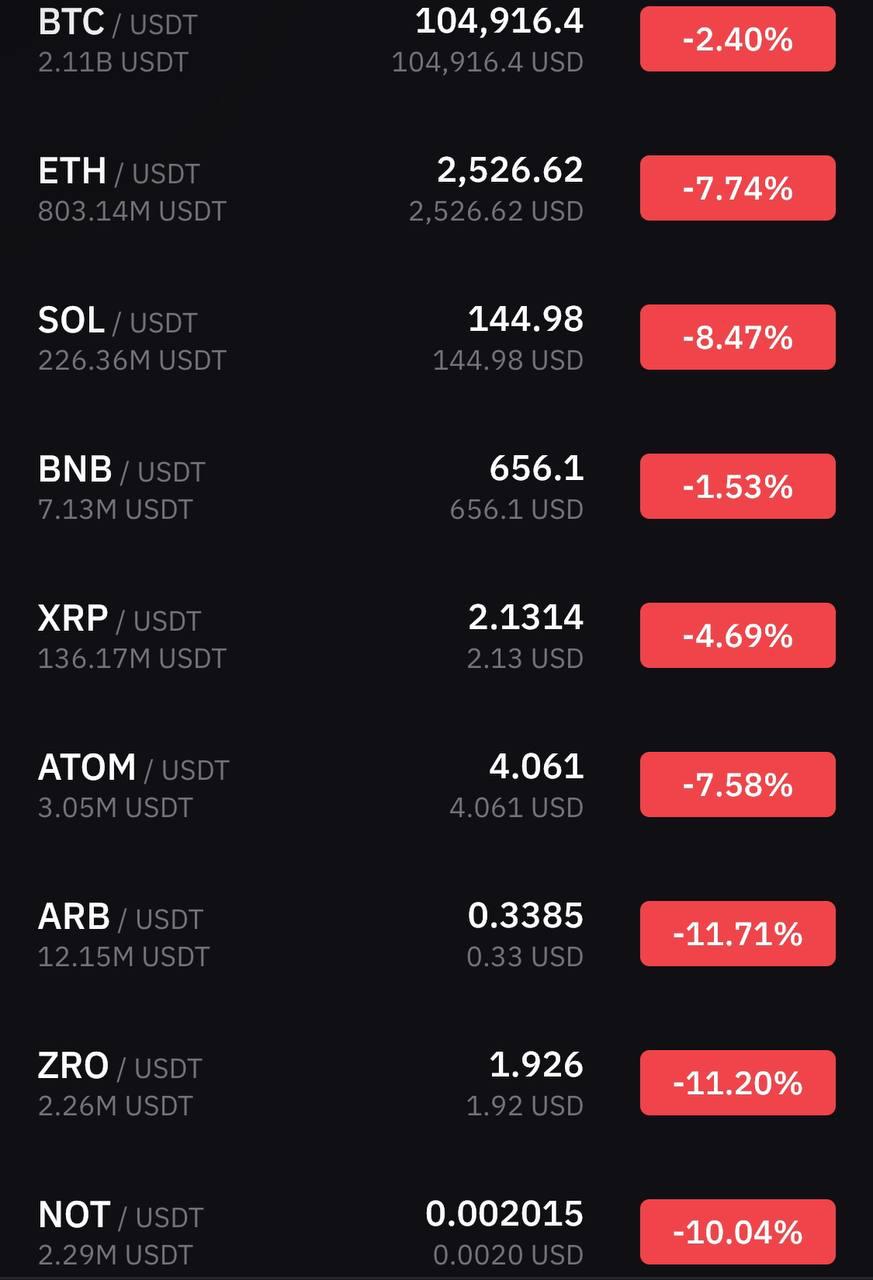
Task: Select the NOT / USDT pair
Action: click(436, 1231)
